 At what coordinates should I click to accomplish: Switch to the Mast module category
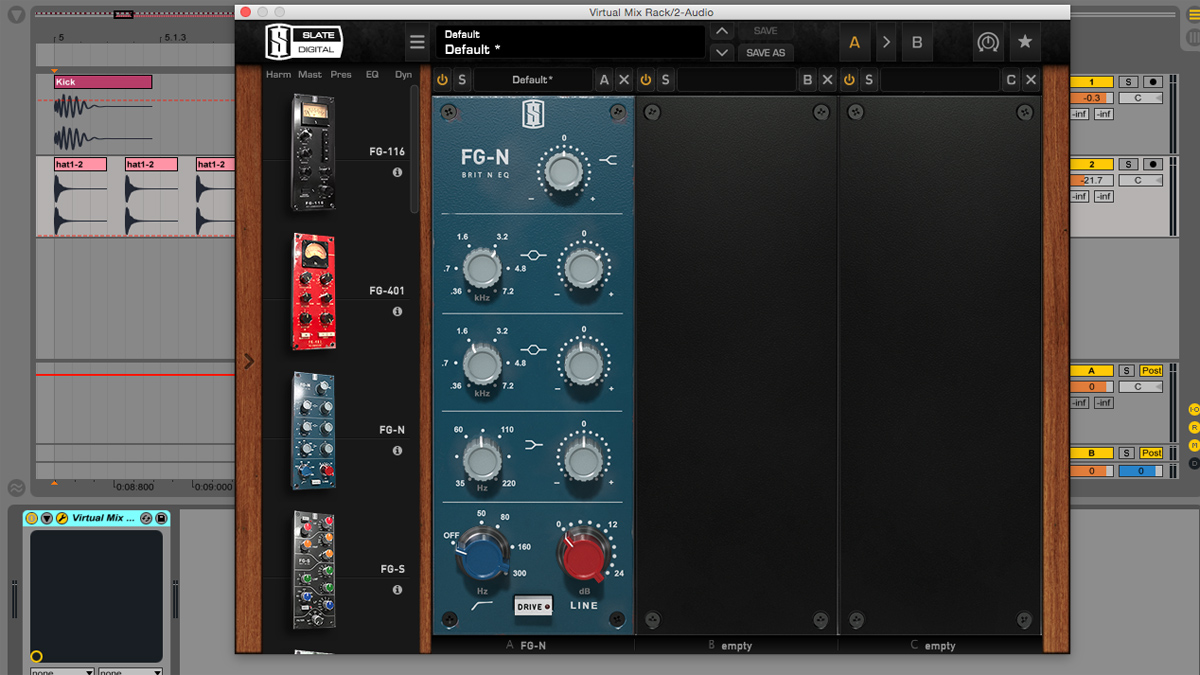click(310, 75)
